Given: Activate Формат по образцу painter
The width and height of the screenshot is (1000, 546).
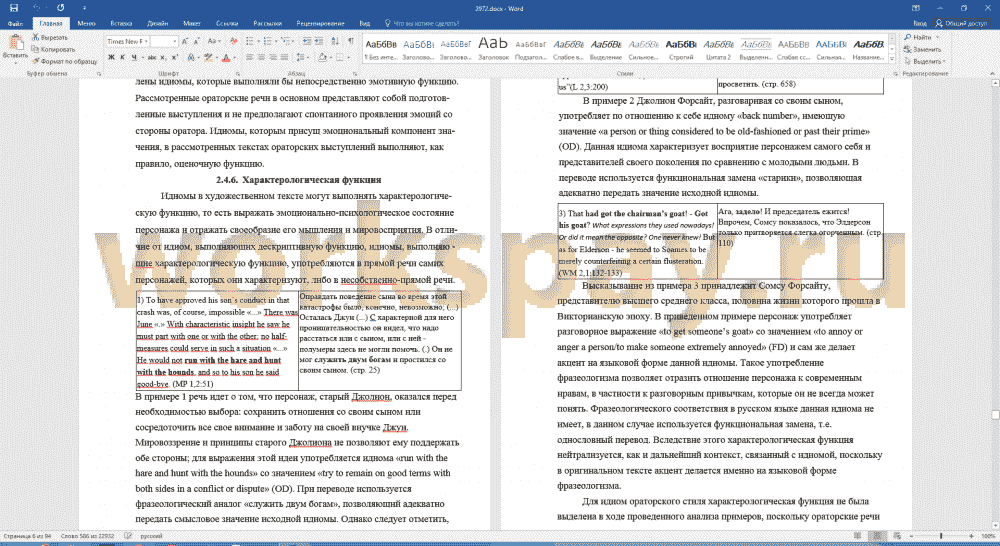Looking at the screenshot, I should click(64, 61).
